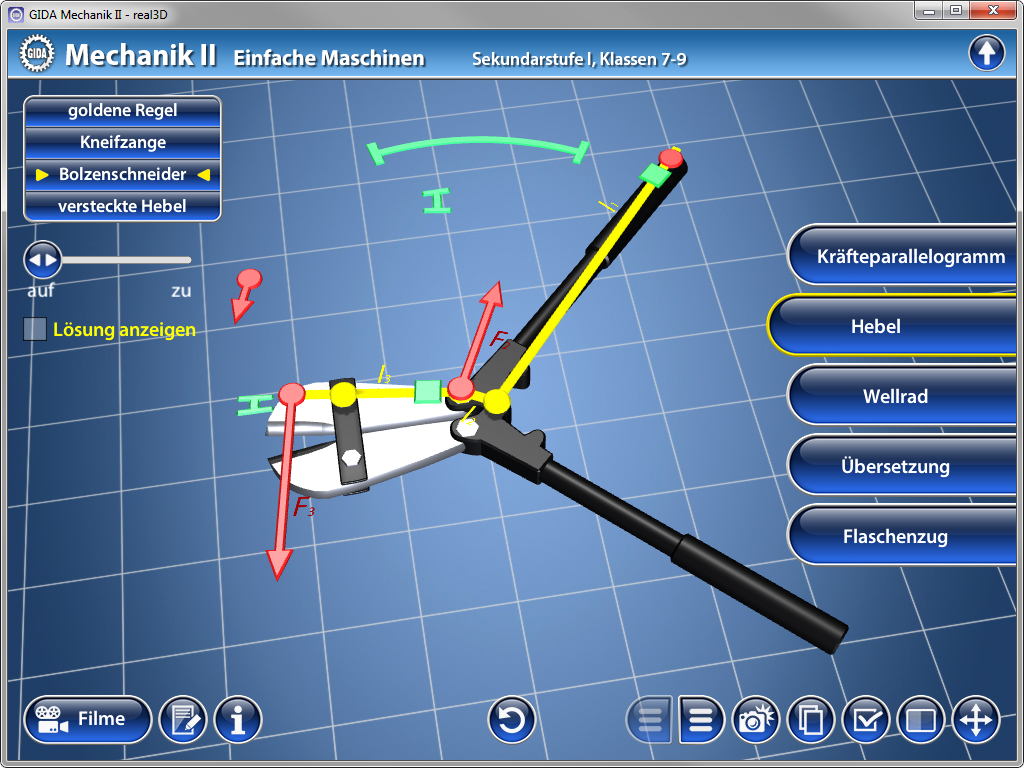Open the info icon button
This screenshot has height=768, width=1024.
(x=238, y=719)
